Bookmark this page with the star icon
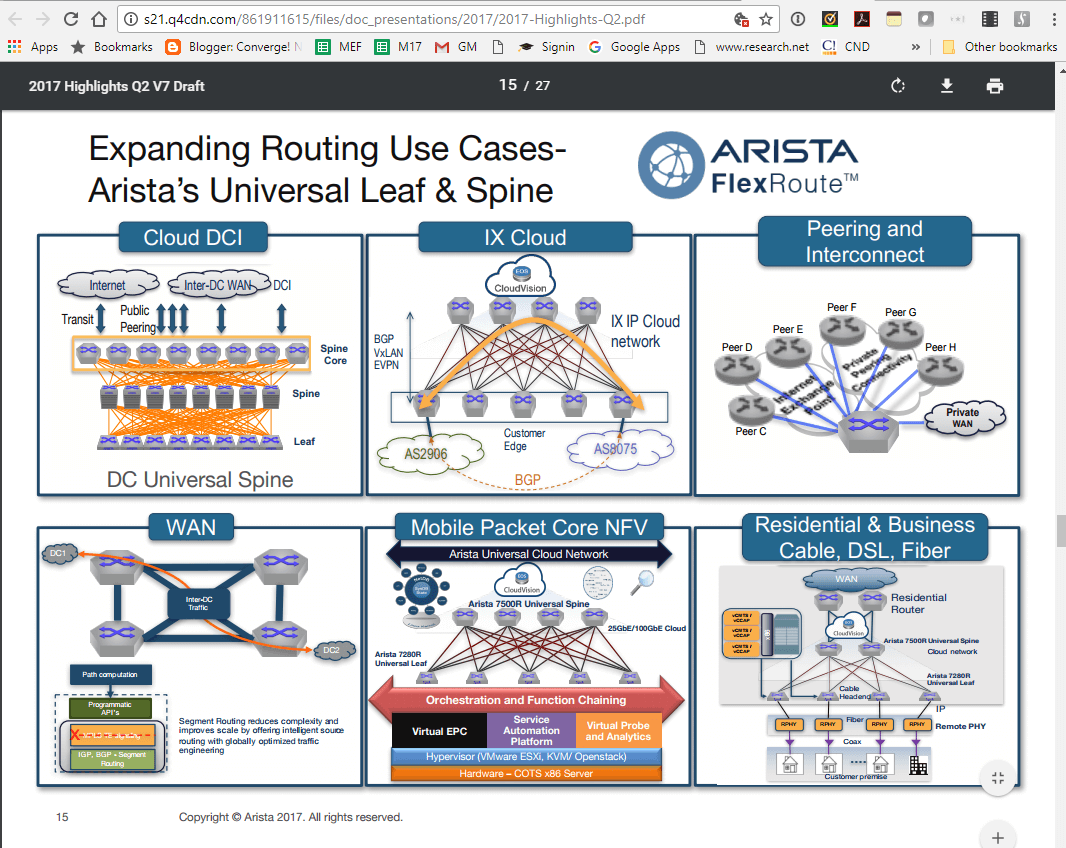 click(766, 19)
